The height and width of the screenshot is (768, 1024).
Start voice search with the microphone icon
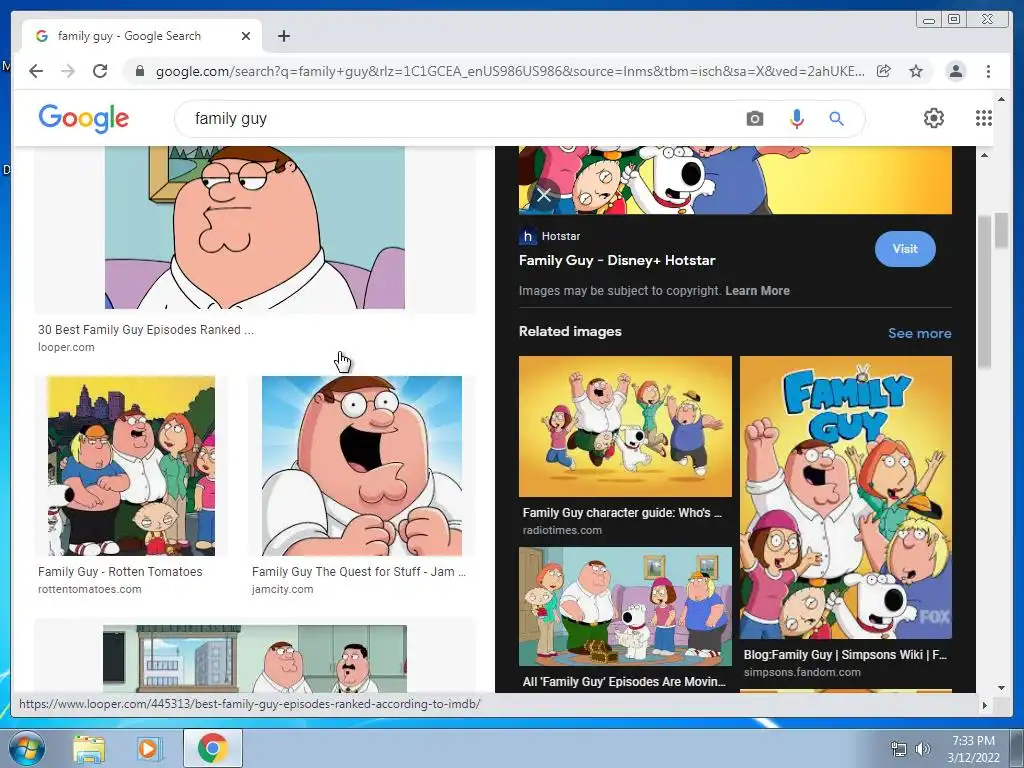[796, 118]
